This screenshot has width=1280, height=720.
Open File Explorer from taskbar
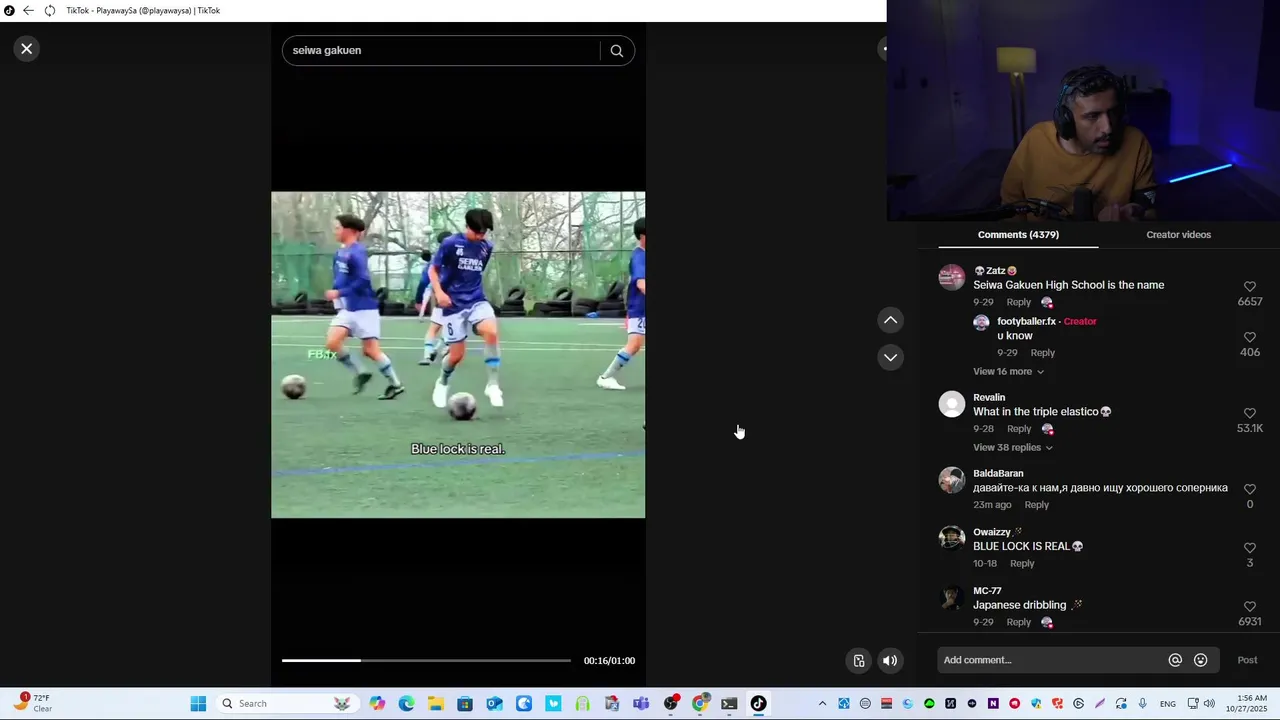436,704
